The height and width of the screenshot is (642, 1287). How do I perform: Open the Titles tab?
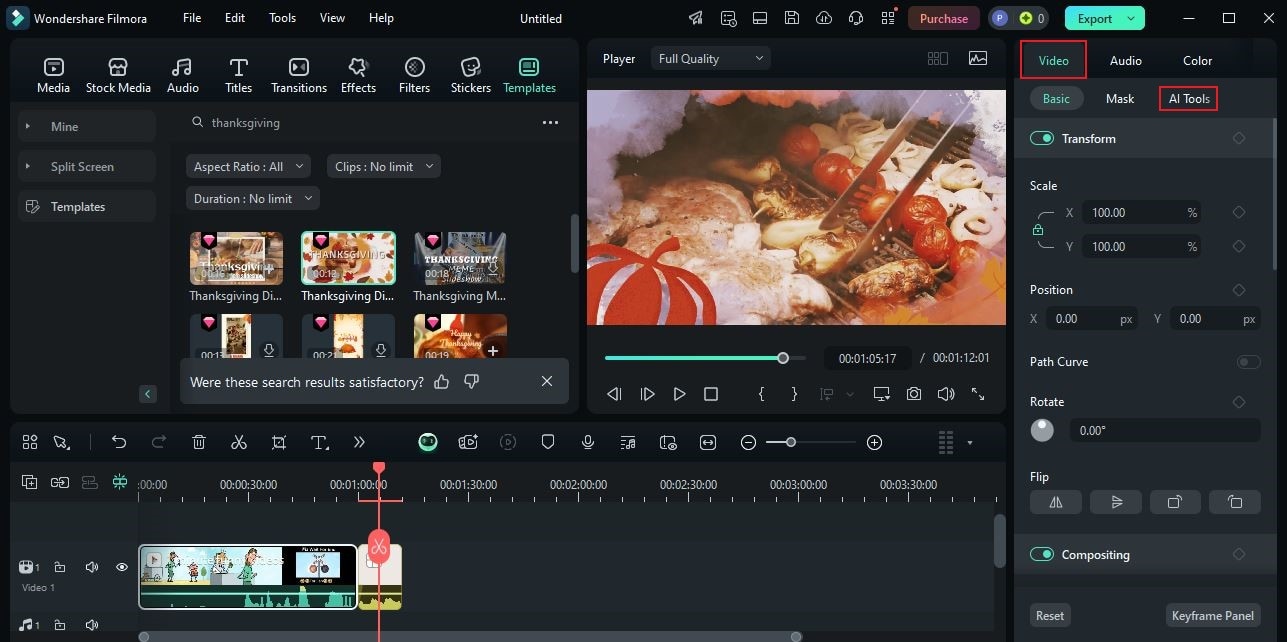pos(238,75)
